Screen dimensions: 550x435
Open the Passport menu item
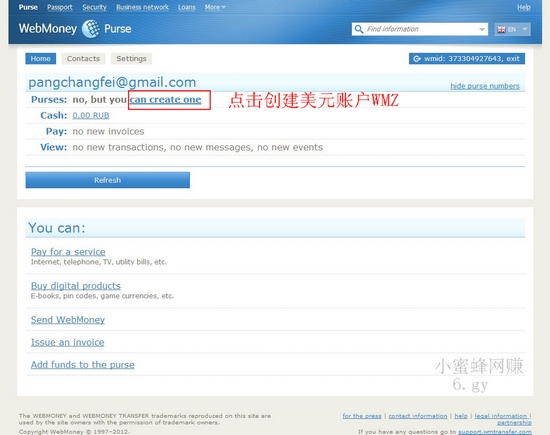60,7
